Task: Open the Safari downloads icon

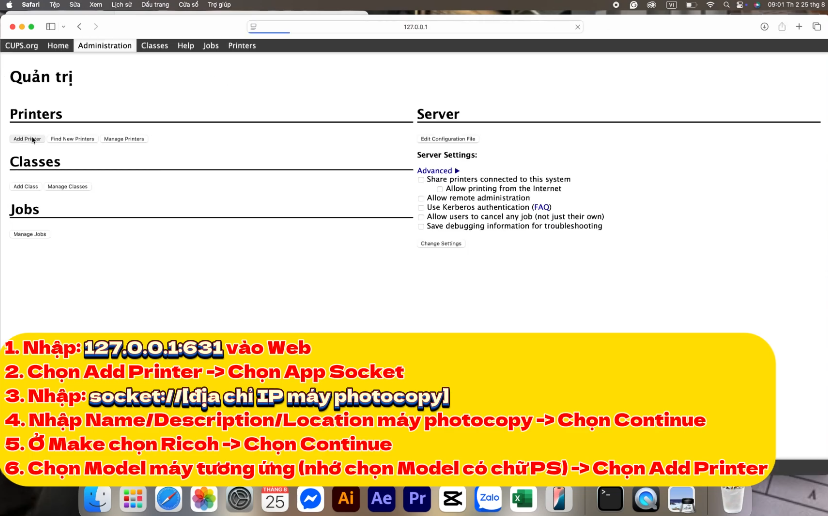Action: pyautogui.click(x=764, y=26)
